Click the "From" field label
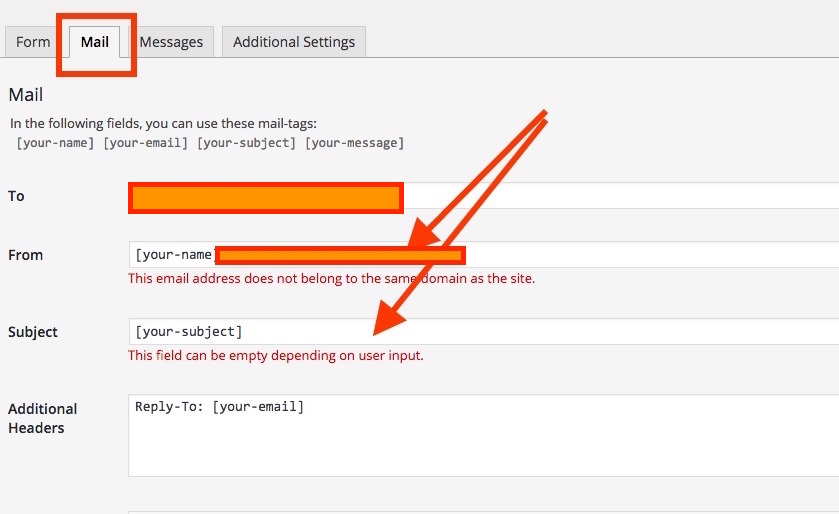Viewport: 839px width, 514px height. (26, 255)
